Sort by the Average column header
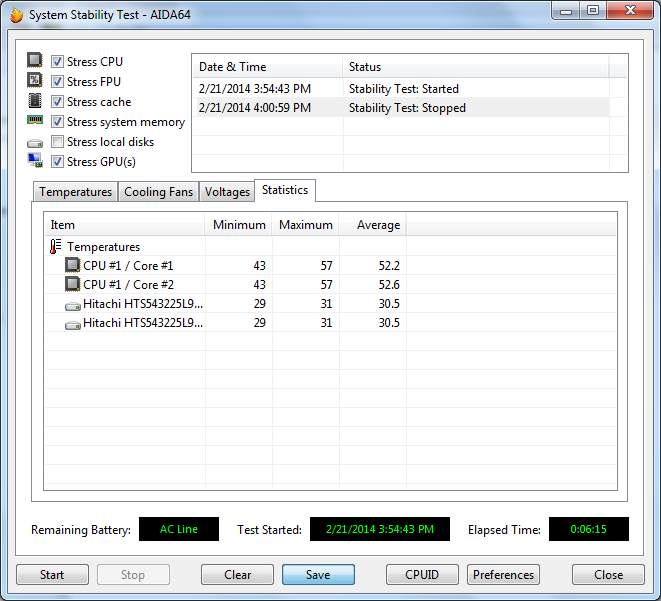Viewport: 661px width, 601px height. coord(373,225)
